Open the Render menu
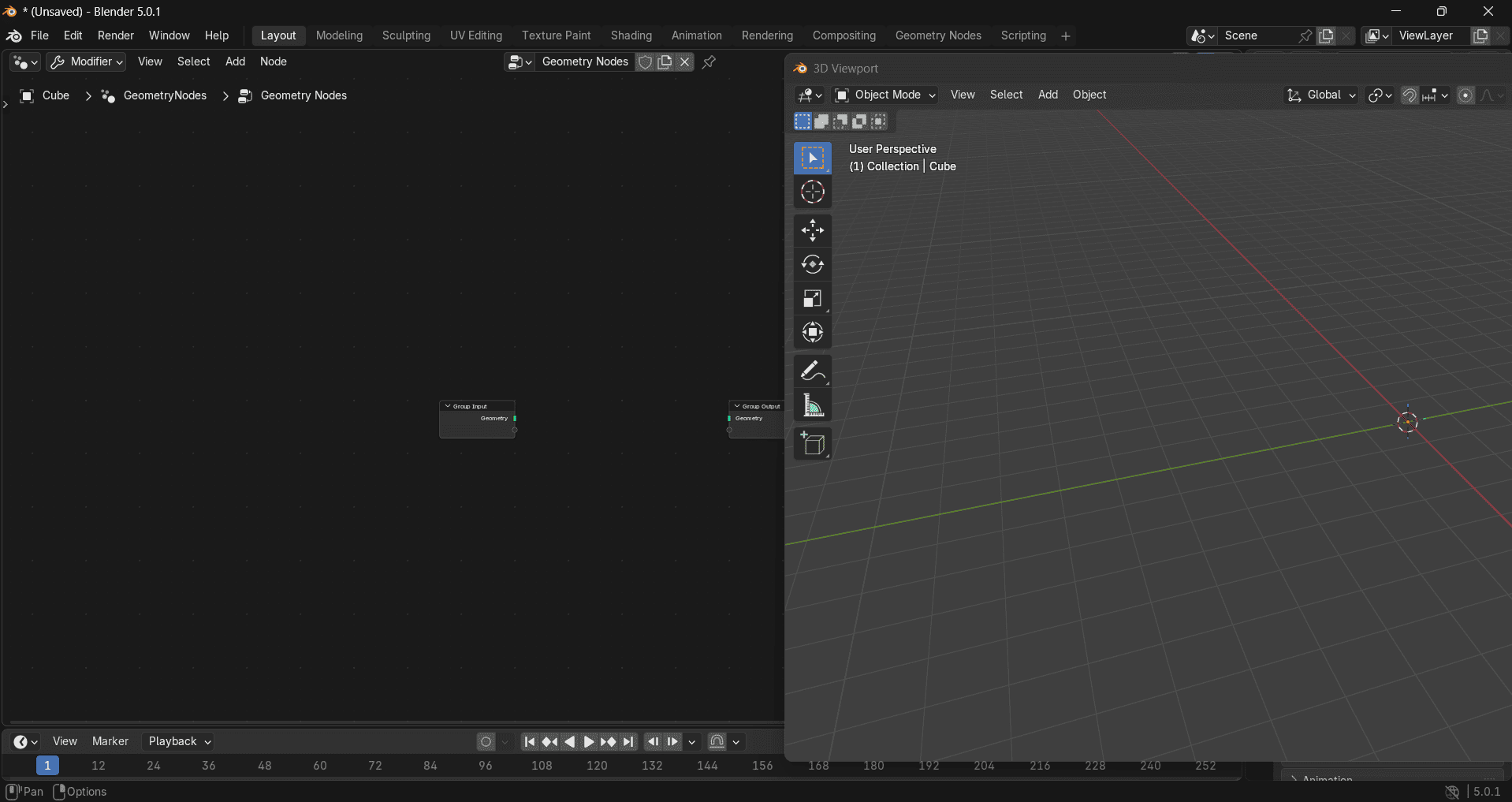1512x802 pixels. [x=115, y=35]
